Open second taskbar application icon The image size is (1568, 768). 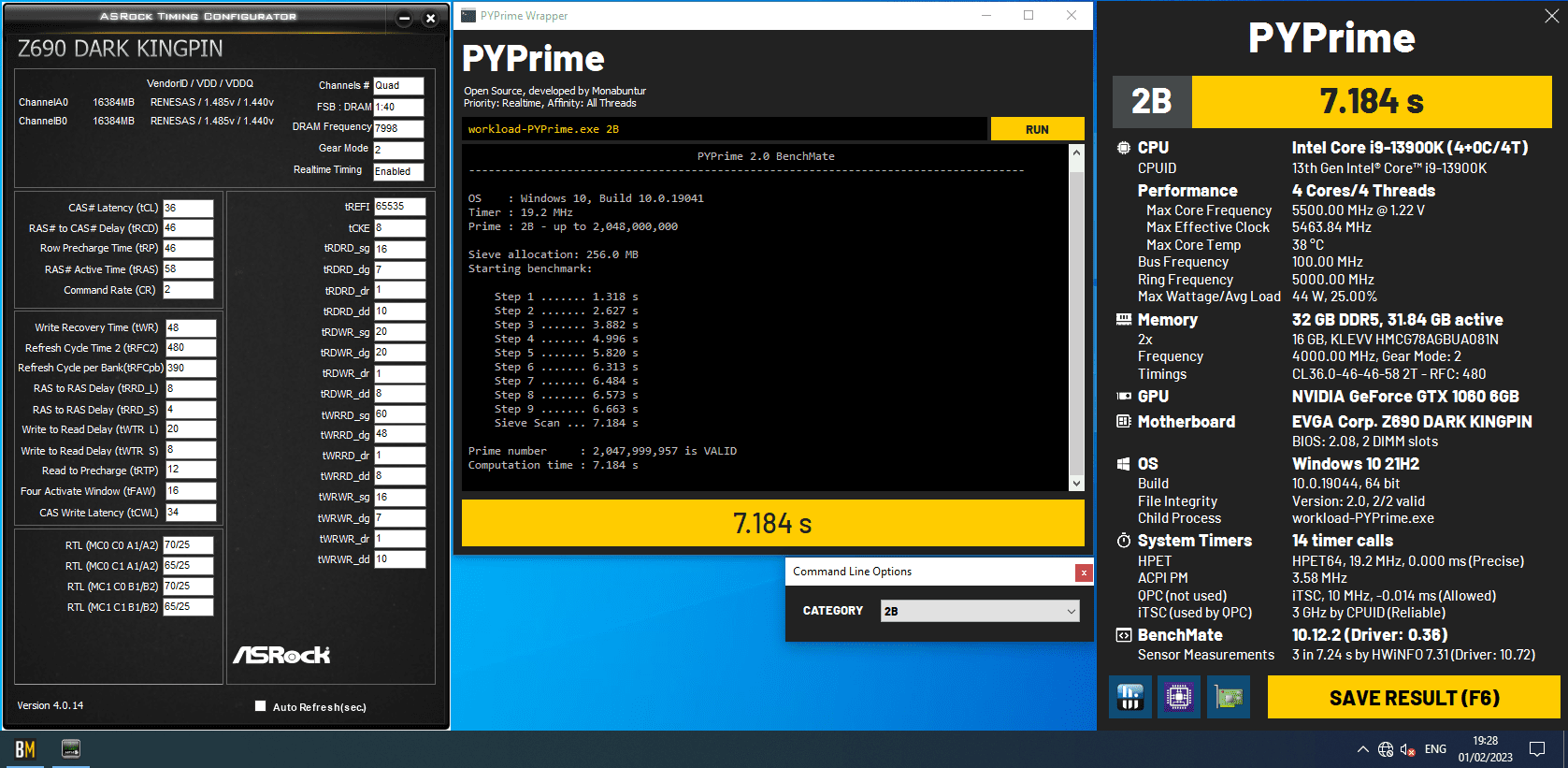click(x=71, y=749)
